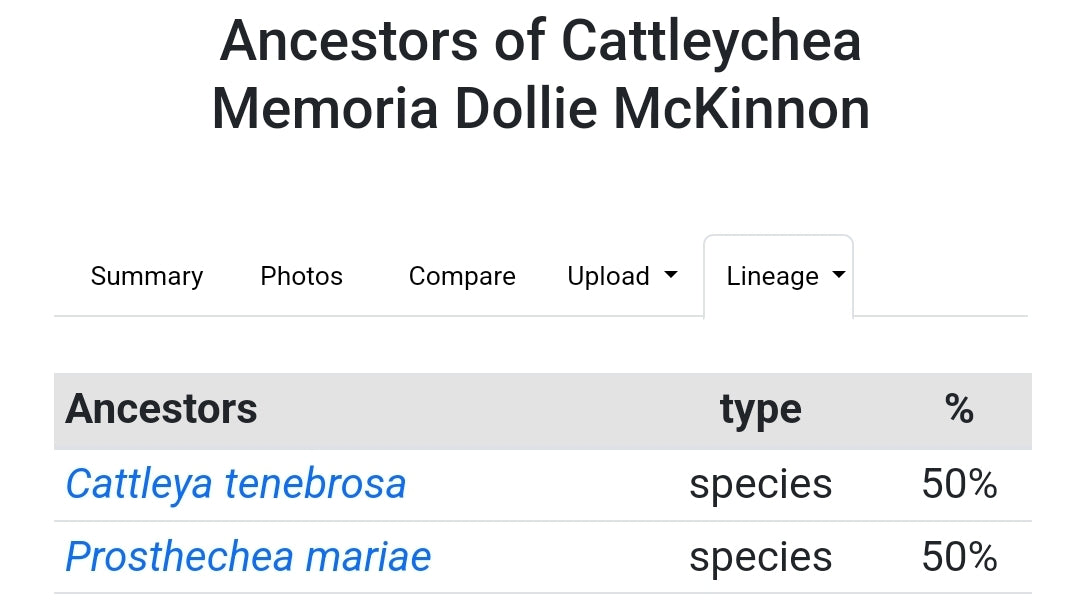Select species cell in Cattleya tenebrosa row
The height and width of the screenshot is (600, 1080).
(760, 484)
